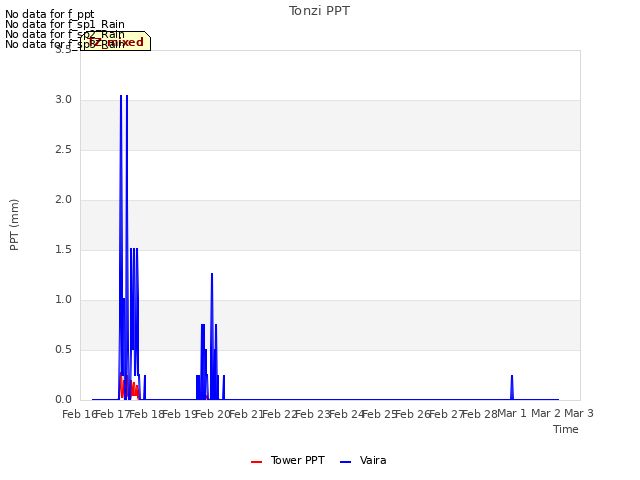Viewport: 640px width, 480px height.
Task: Click the Feb 16 x-axis tick label
Action: tap(79, 414)
